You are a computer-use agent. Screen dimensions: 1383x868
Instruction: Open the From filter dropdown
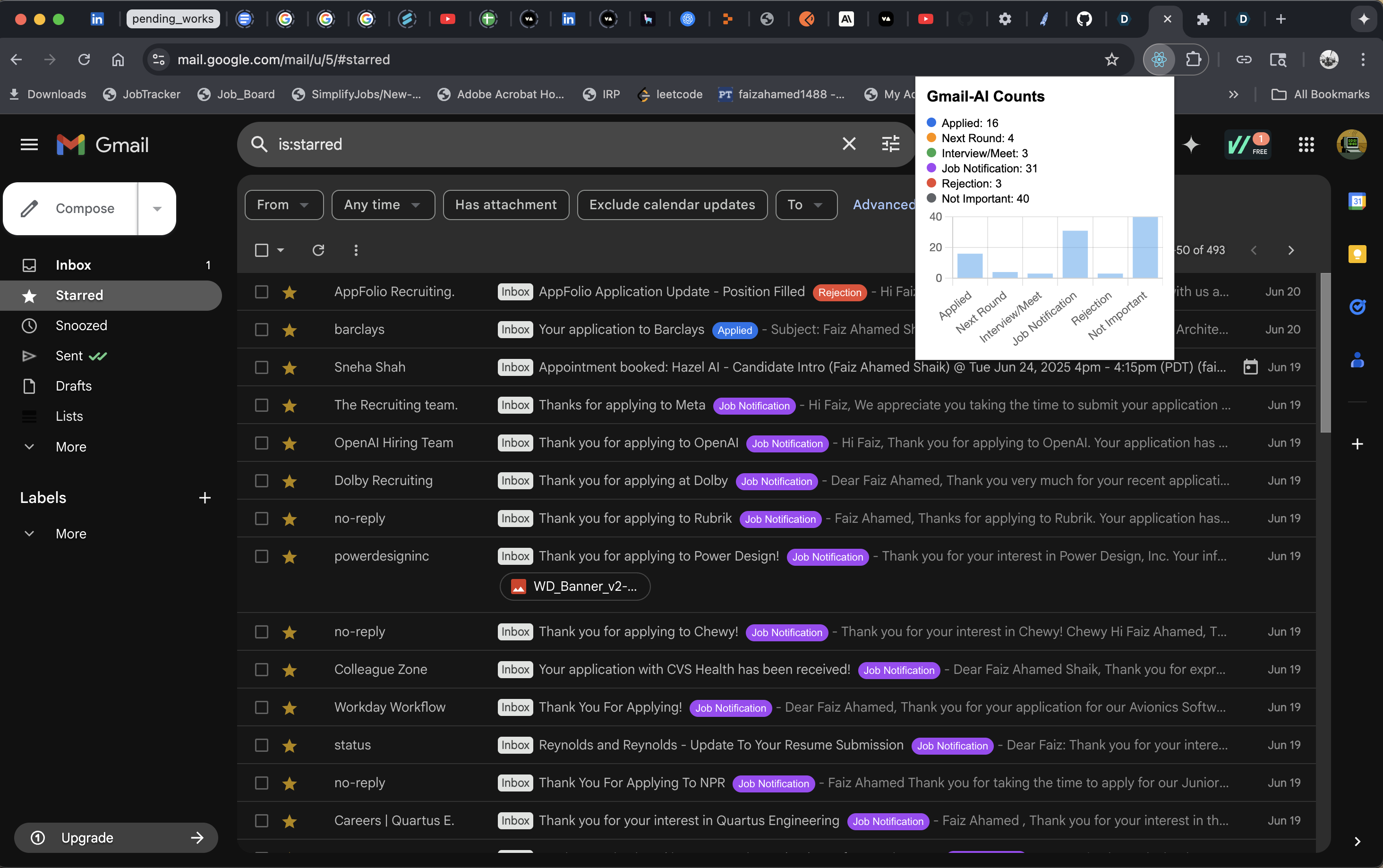(283, 205)
